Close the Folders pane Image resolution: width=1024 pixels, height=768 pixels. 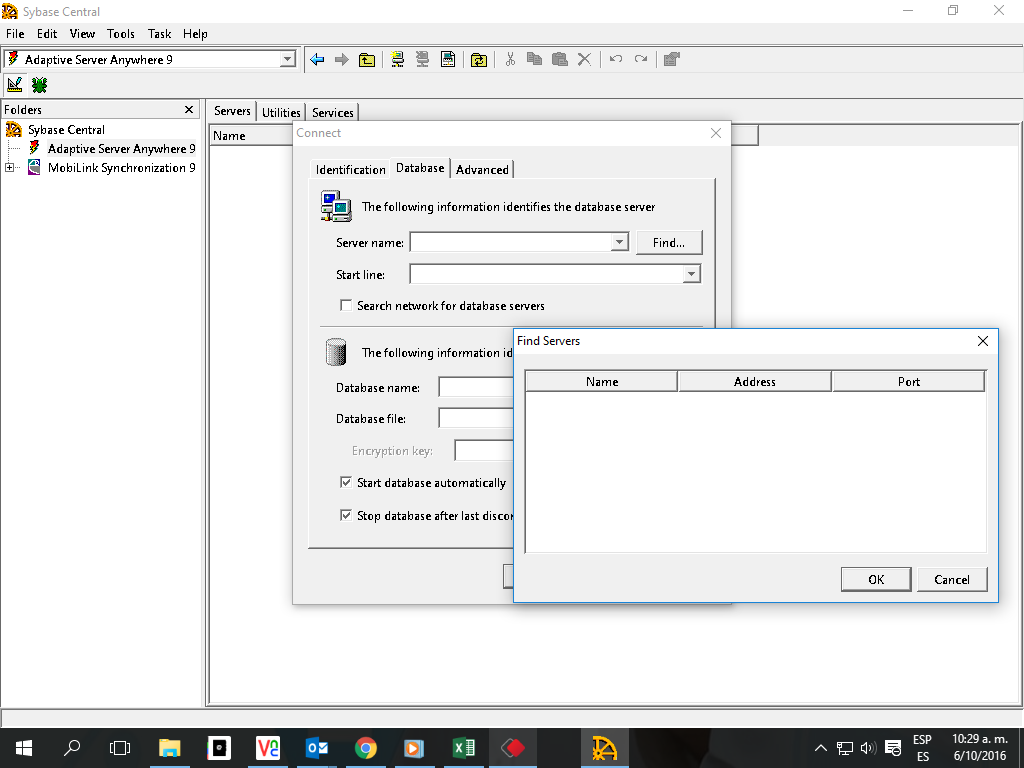coord(189,110)
